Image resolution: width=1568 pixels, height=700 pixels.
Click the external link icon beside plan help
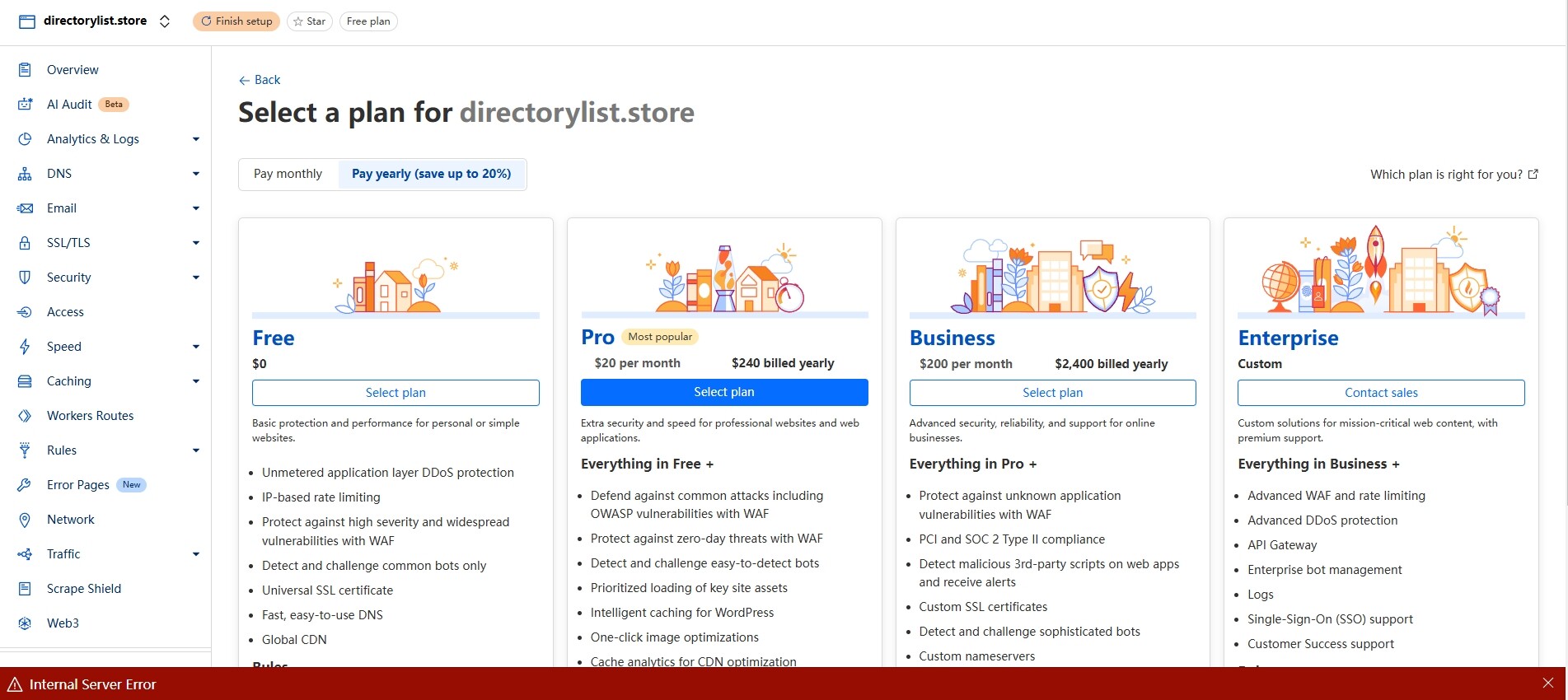click(x=1533, y=174)
